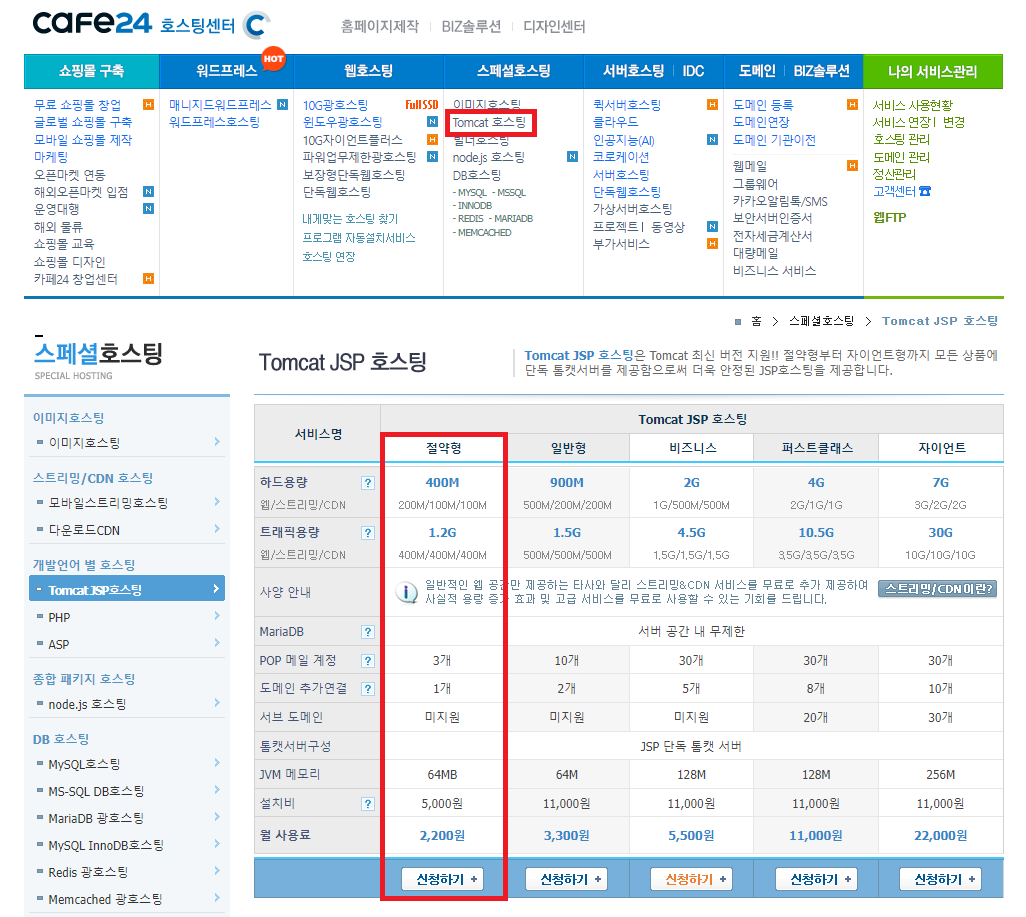Click 스페셜호스팅 in breadcrumb
Screen dimensions: 1026x917
[x=821, y=321]
